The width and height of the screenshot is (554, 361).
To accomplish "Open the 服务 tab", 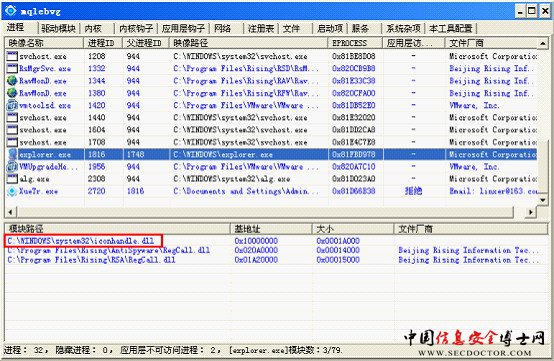I will (360, 28).
